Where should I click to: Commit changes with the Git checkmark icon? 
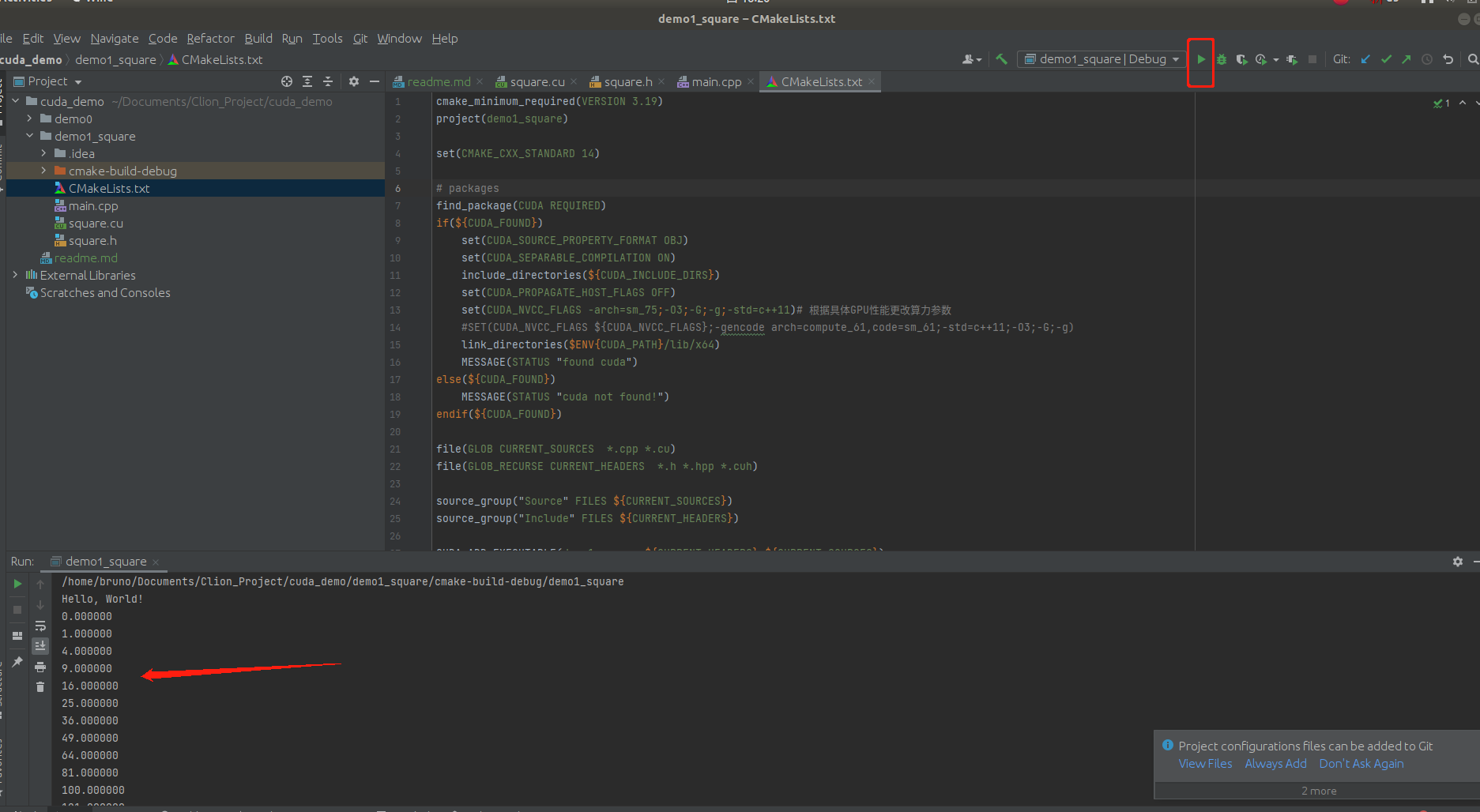click(x=1386, y=59)
